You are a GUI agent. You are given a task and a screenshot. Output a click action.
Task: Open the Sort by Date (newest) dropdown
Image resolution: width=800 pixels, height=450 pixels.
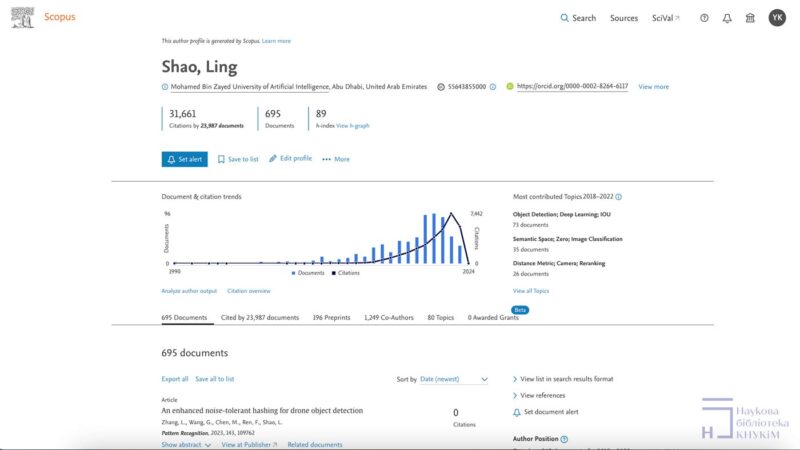(454, 379)
